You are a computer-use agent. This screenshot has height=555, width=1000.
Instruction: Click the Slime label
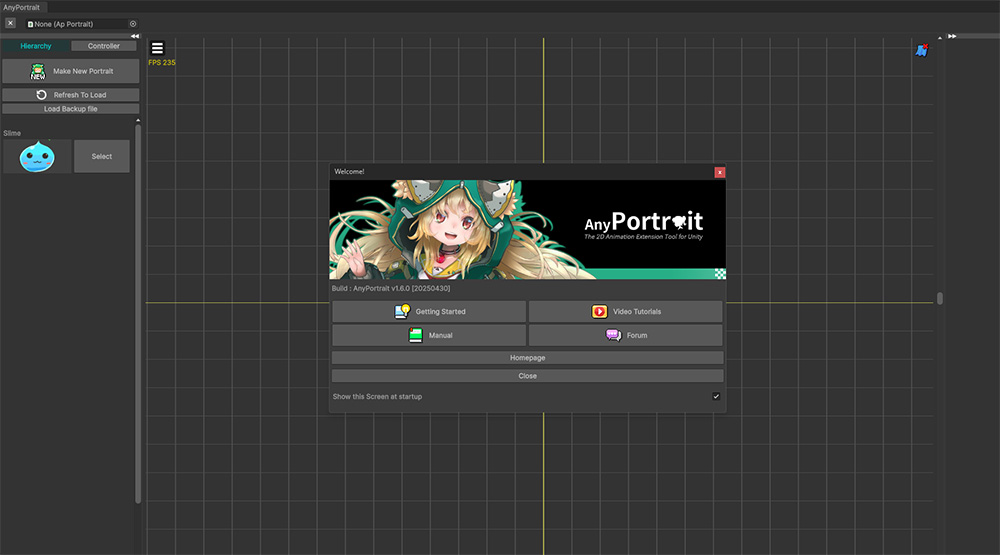[x=12, y=133]
